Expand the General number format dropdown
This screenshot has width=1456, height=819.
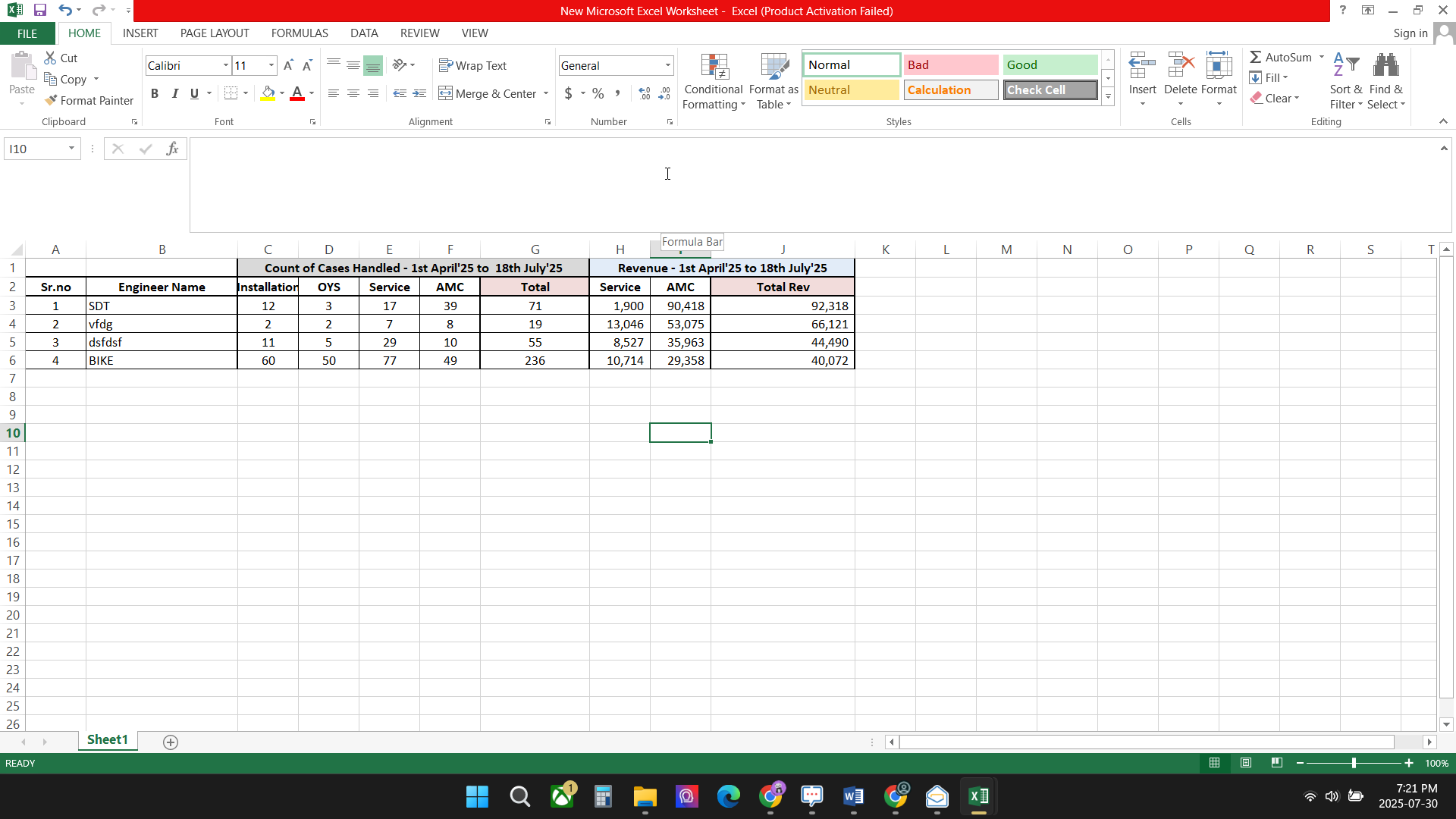667,66
